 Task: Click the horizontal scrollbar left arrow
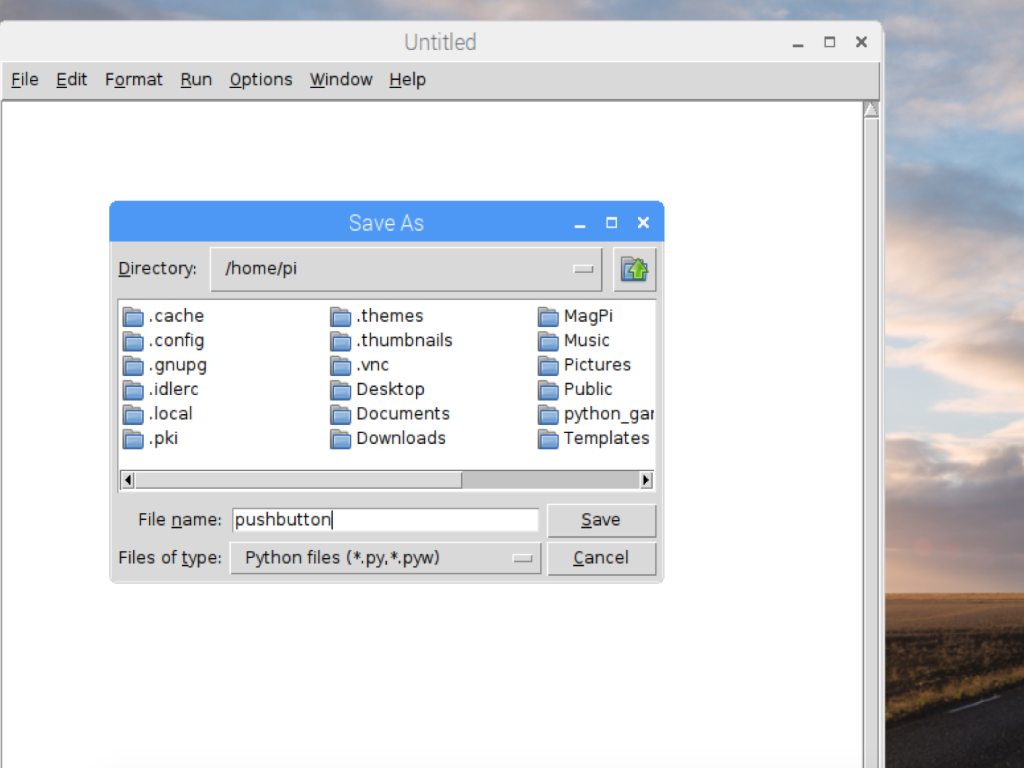click(x=128, y=480)
